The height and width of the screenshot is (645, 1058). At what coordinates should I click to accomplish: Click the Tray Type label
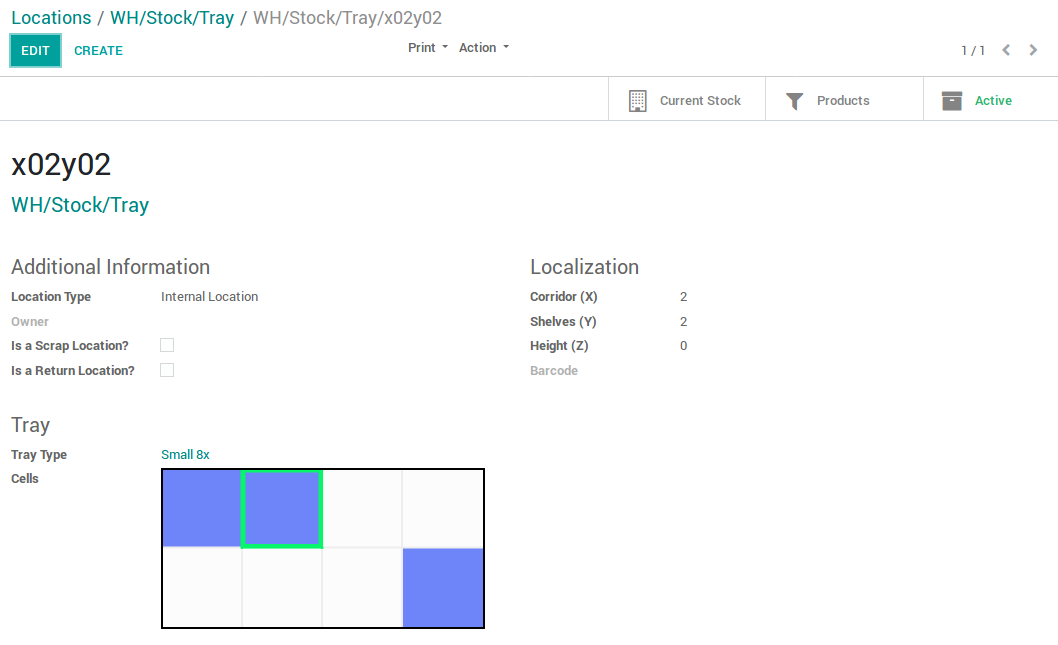point(38,455)
